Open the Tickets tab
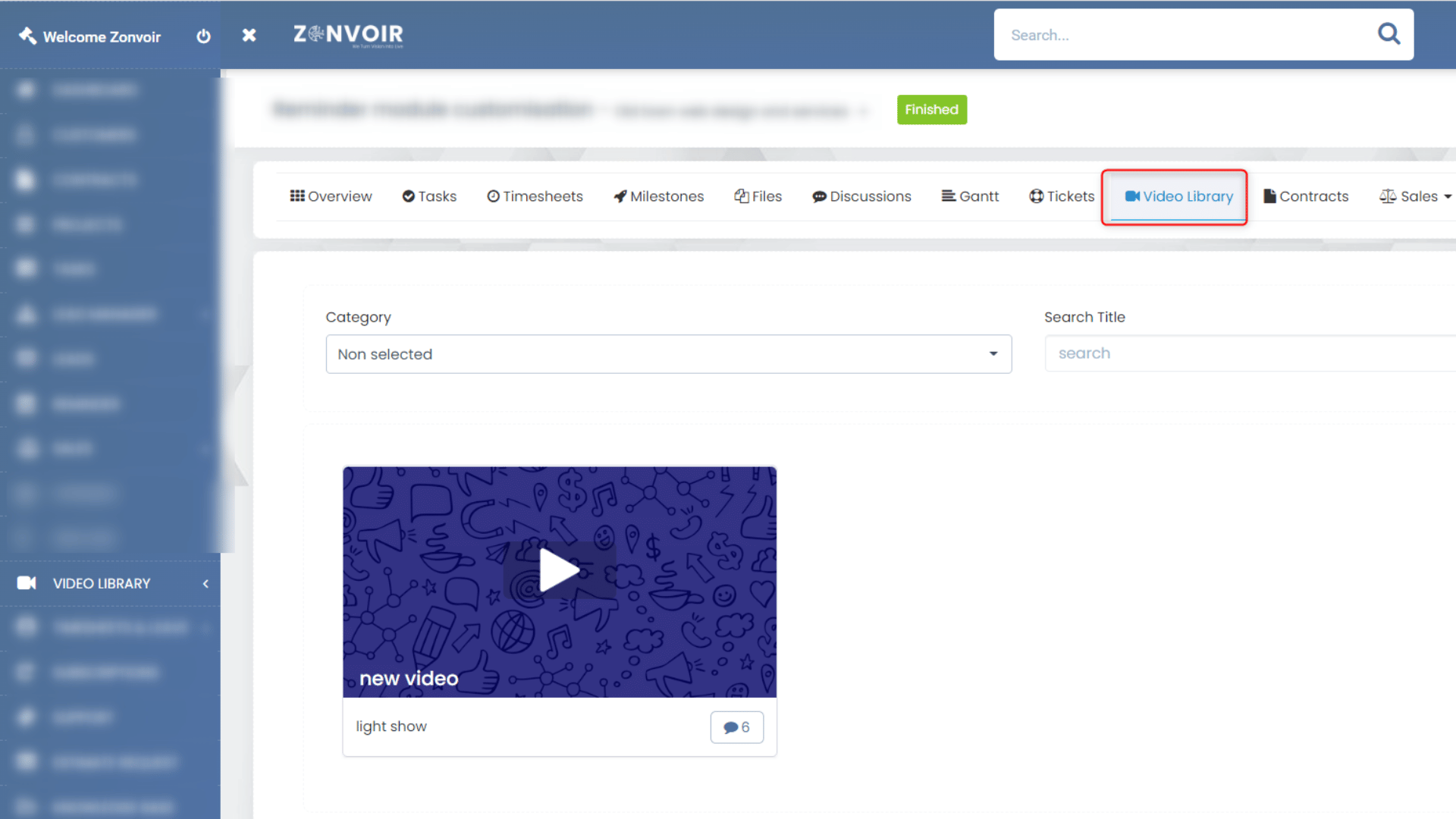 [1062, 196]
